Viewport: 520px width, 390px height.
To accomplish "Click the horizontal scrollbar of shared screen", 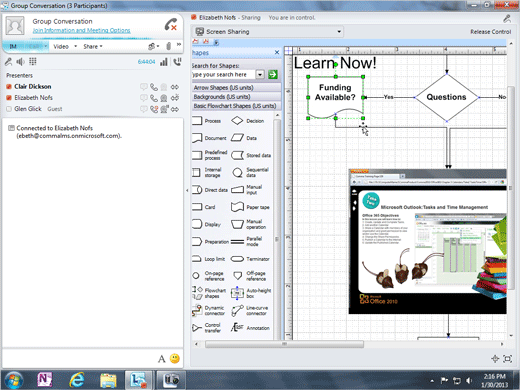I will 284,344.
